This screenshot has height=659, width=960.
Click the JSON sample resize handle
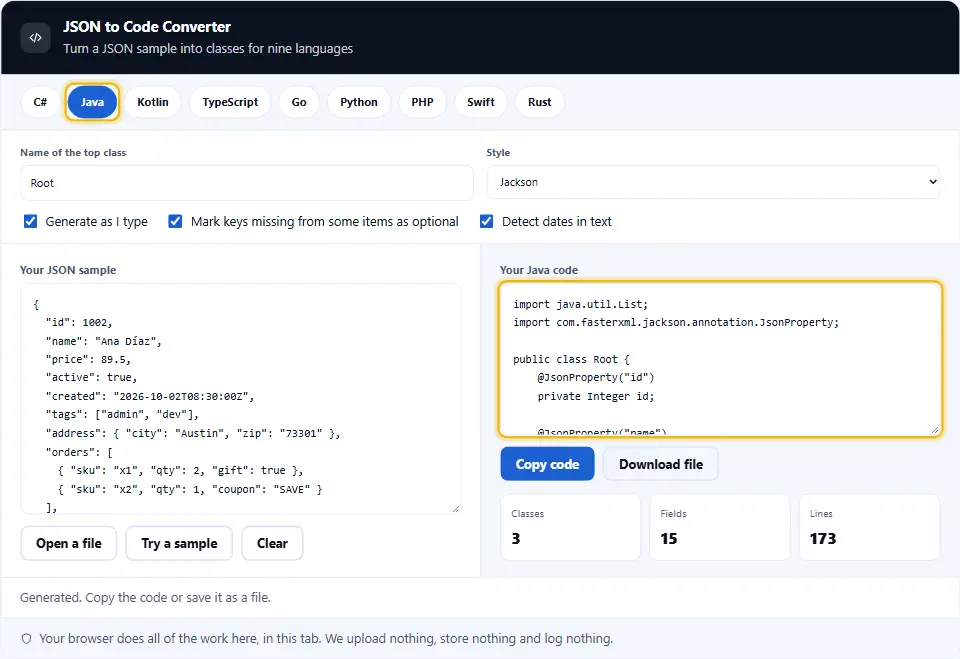[456, 509]
